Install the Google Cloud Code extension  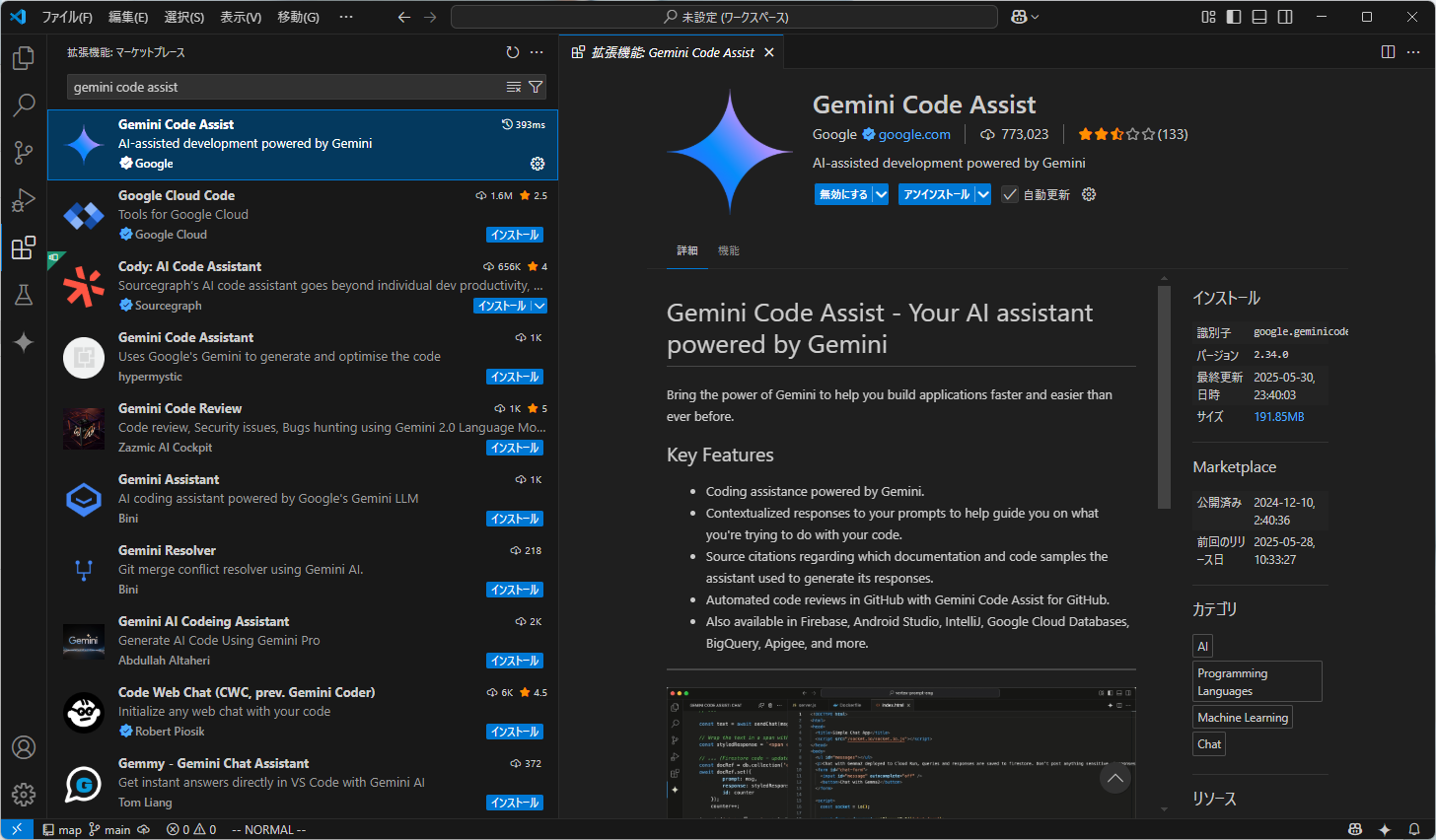(514, 234)
